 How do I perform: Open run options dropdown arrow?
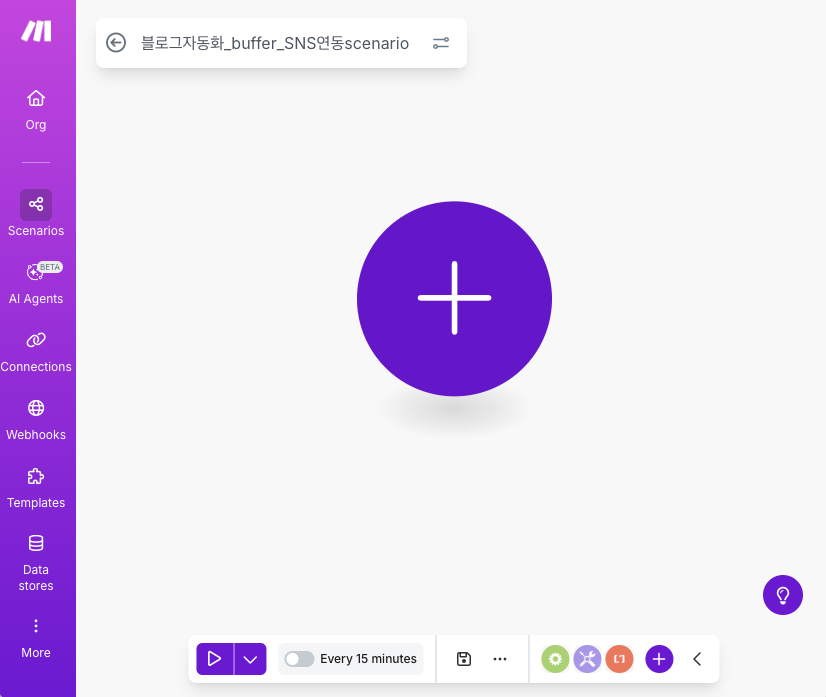[x=250, y=659]
